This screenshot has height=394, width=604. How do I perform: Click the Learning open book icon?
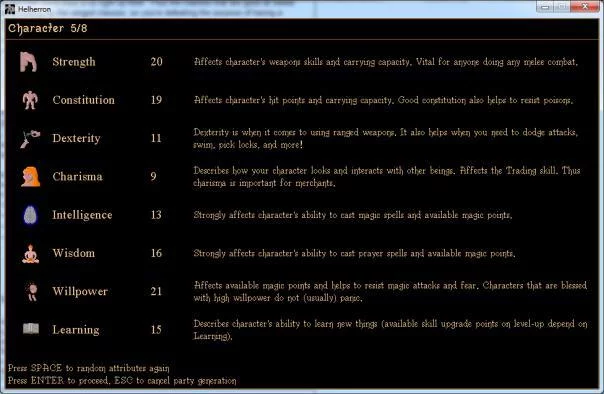[x=31, y=329]
